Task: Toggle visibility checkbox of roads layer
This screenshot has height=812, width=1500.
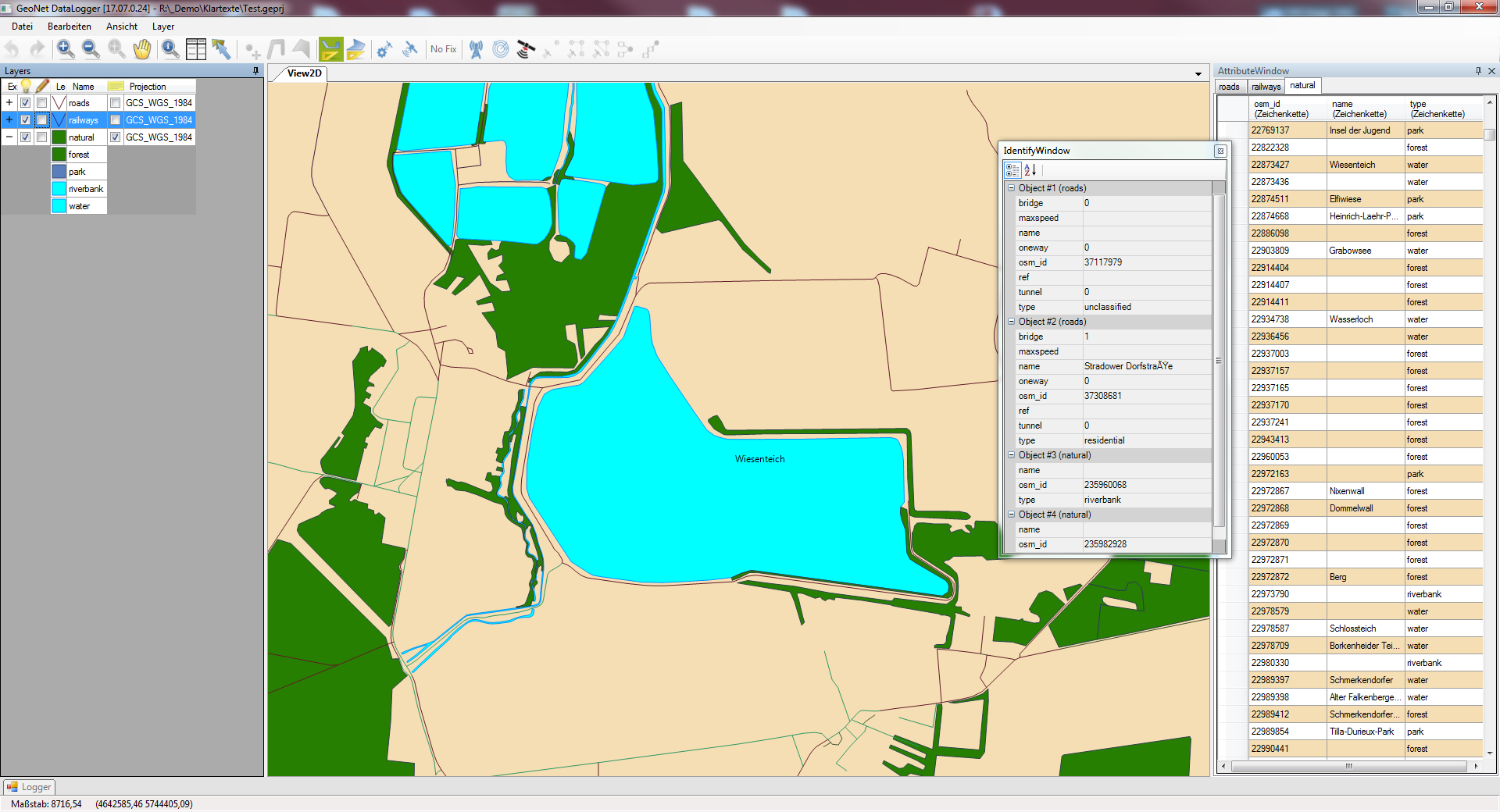Action: pos(25,103)
